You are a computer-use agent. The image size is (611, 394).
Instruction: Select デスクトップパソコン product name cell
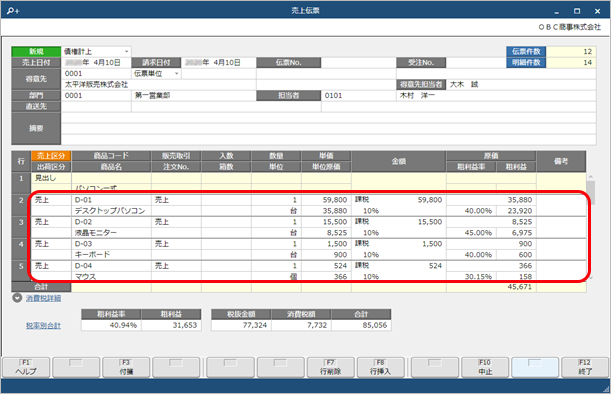pyautogui.click(x=111, y=211)
